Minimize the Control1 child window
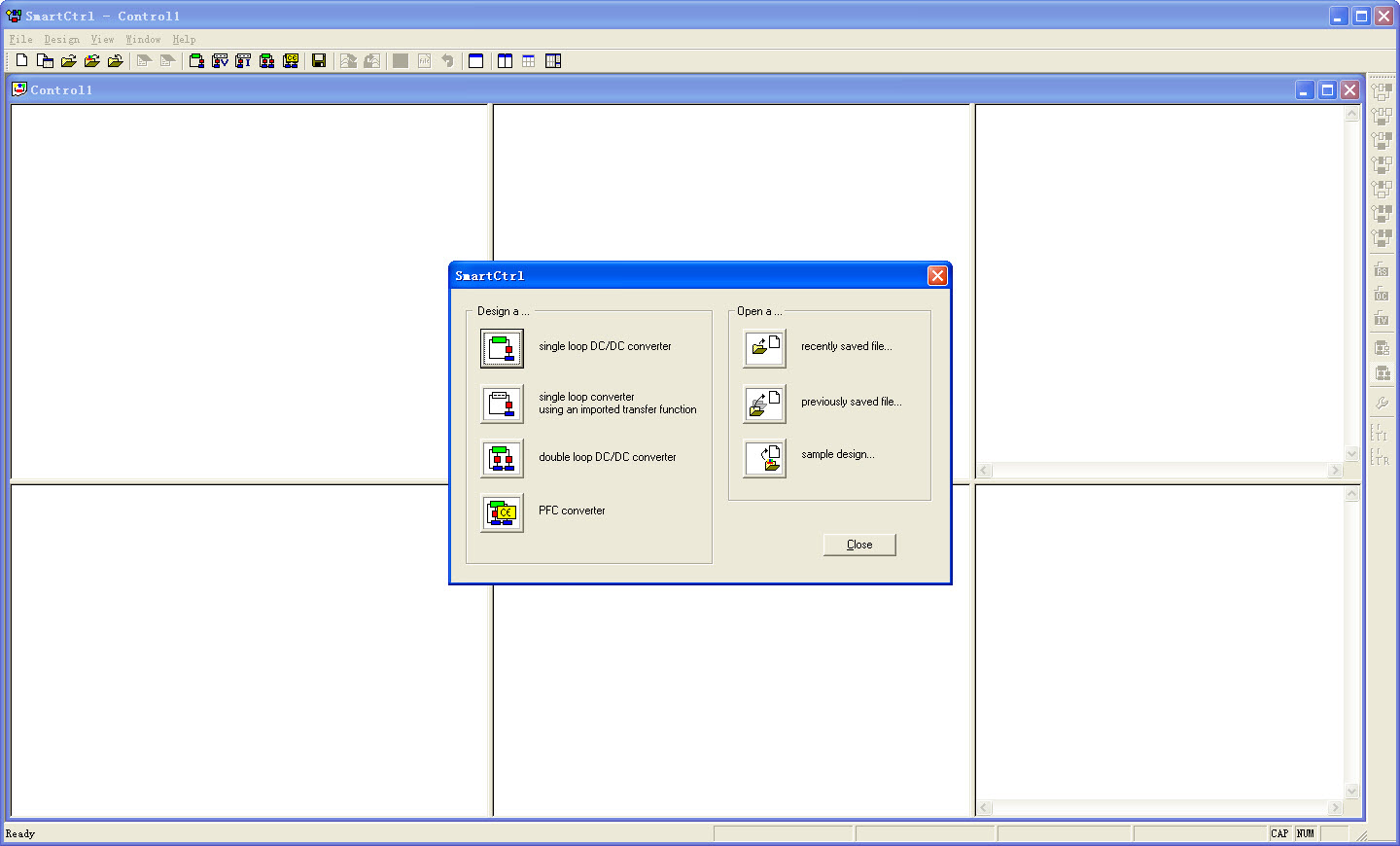 pyautogui.click(x=1305, y=89)
